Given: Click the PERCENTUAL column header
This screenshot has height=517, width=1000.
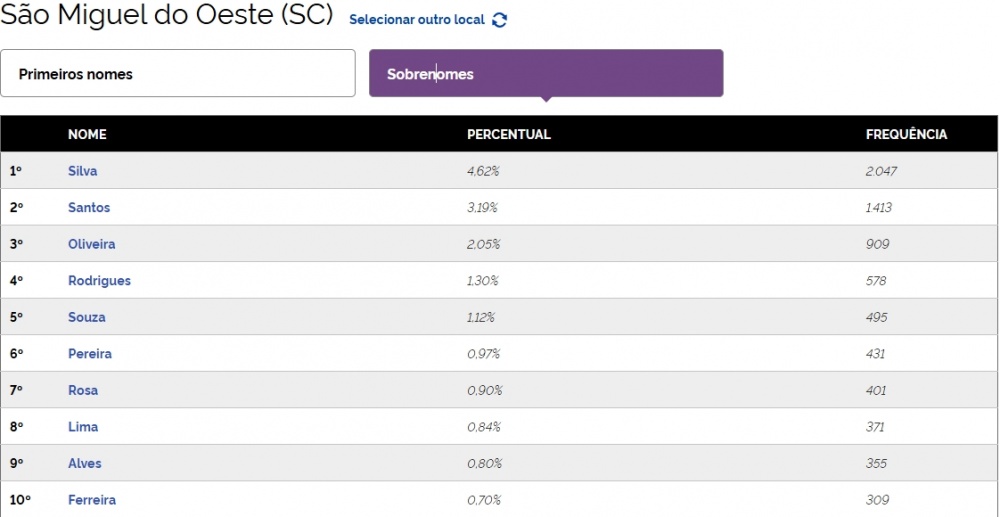Looking at the screenshot, I should (x=509, y=134).
